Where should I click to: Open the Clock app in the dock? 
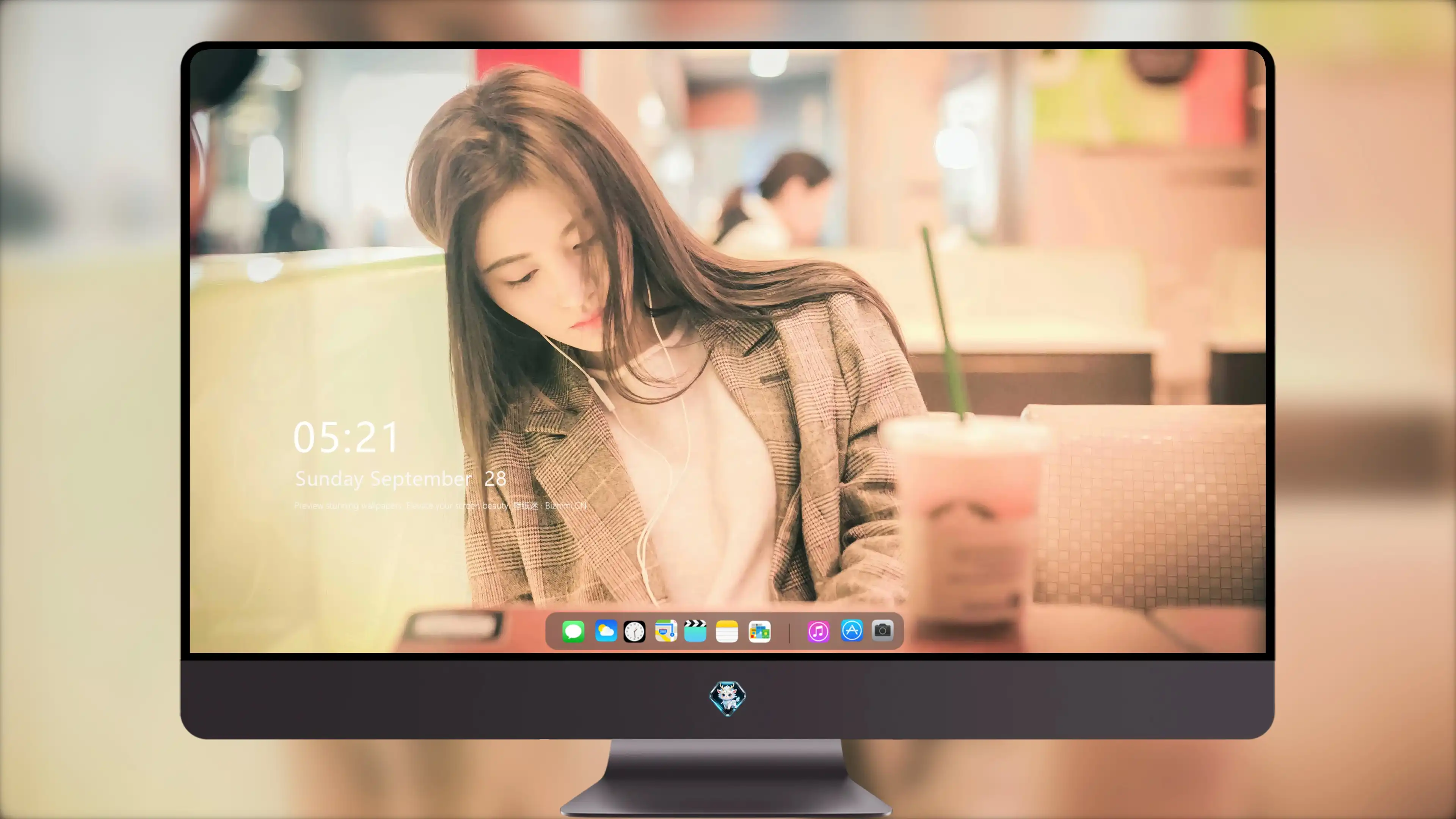pyautogui.click(x=634, y=631)
